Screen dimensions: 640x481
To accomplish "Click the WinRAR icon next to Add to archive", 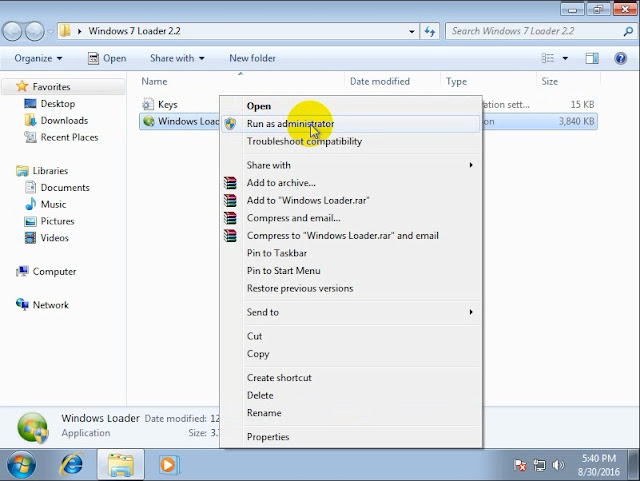I will (x=230, y=183).
